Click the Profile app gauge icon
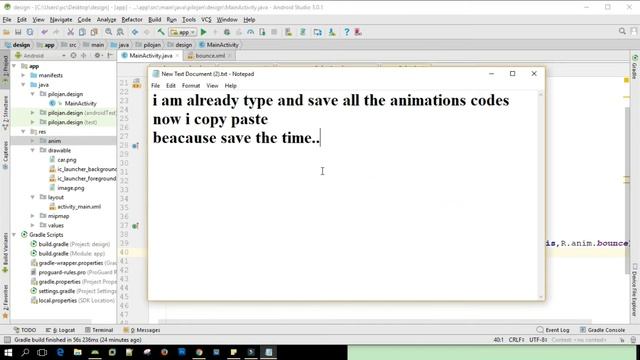This screenshot has height=360, width=640. point(251,32)
